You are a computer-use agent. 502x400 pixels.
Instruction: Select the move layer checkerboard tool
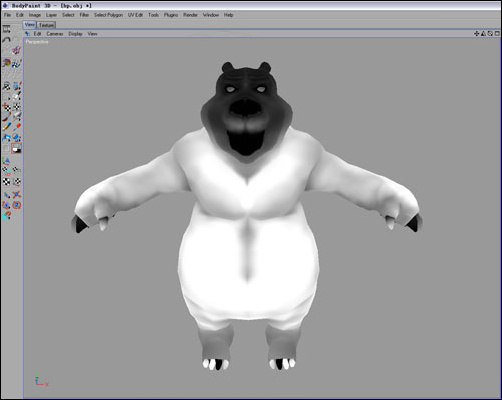click(x=6, y=107)
